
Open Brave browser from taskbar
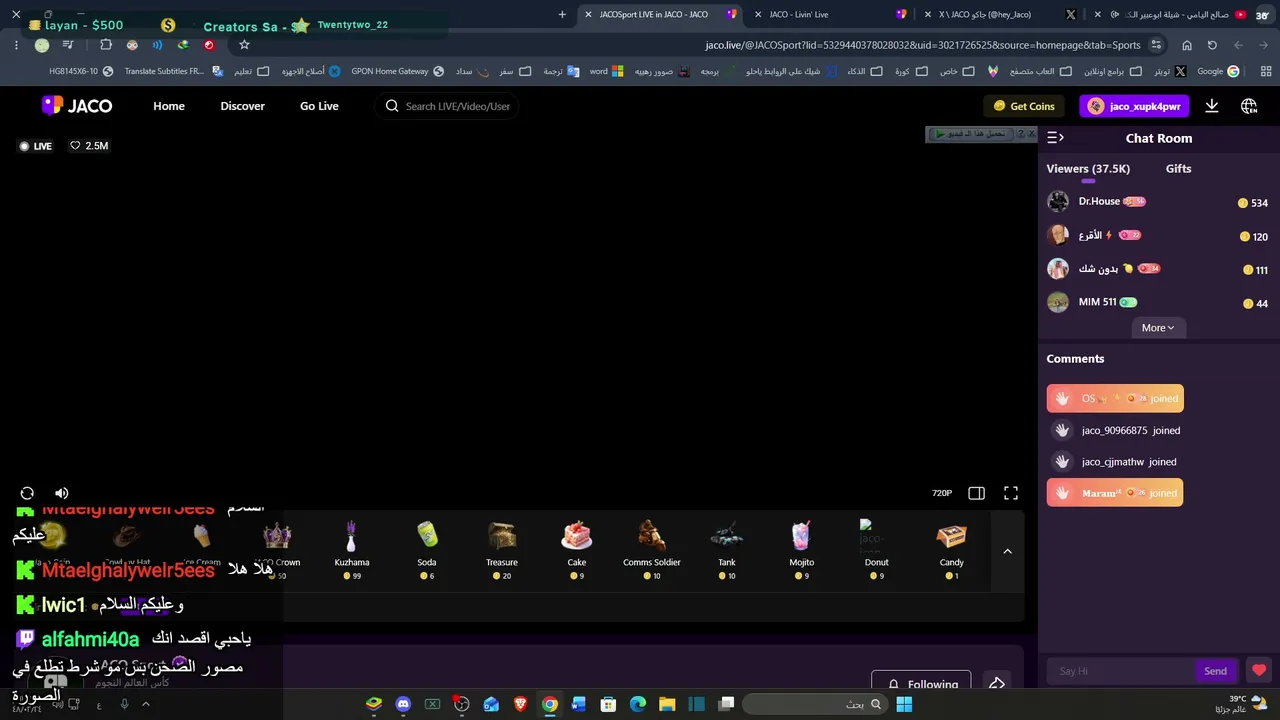click(x=520, y=704)
